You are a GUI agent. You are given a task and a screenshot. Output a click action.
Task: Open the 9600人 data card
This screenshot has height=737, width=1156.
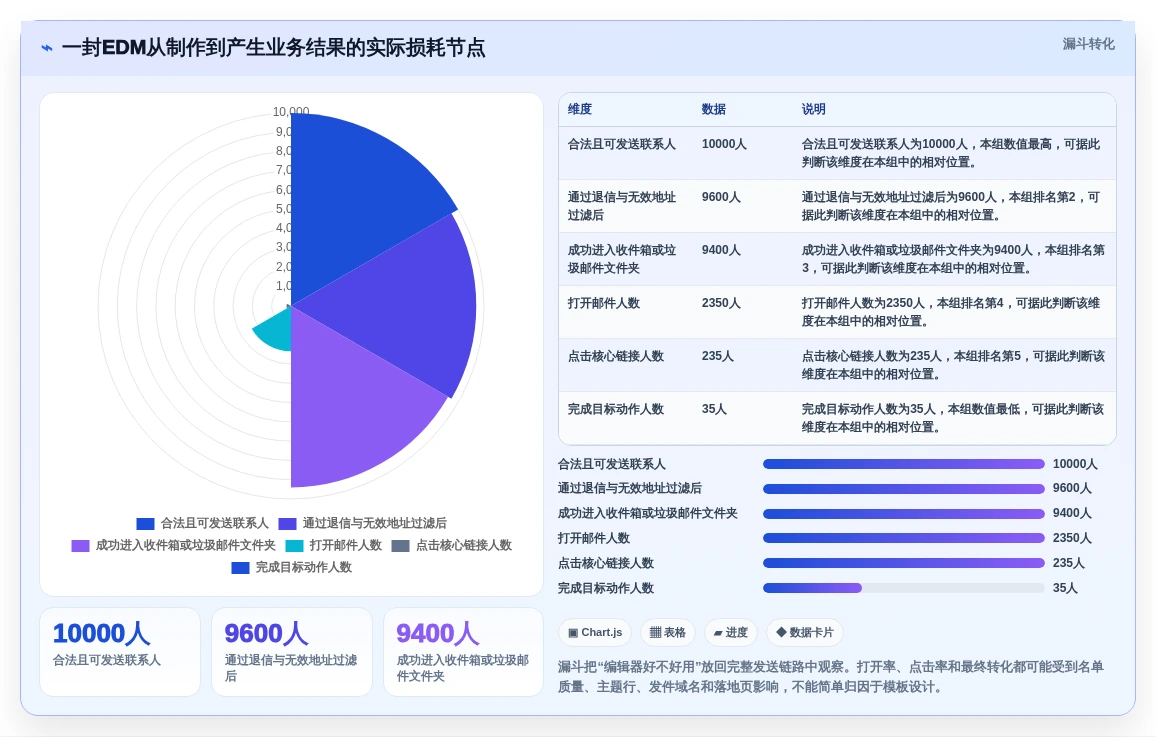coord(292,652)
